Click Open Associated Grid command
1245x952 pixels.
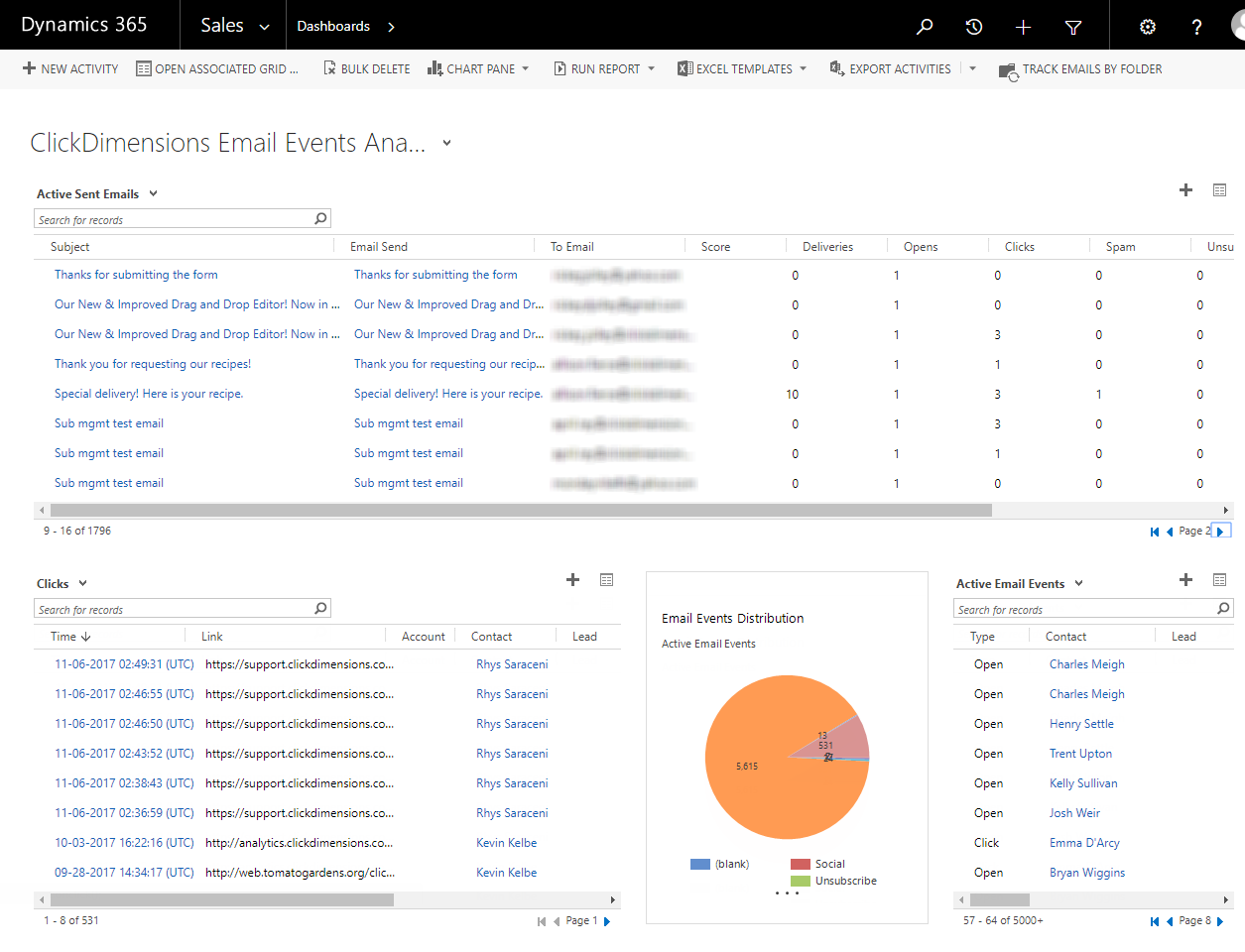coord(217,69)
